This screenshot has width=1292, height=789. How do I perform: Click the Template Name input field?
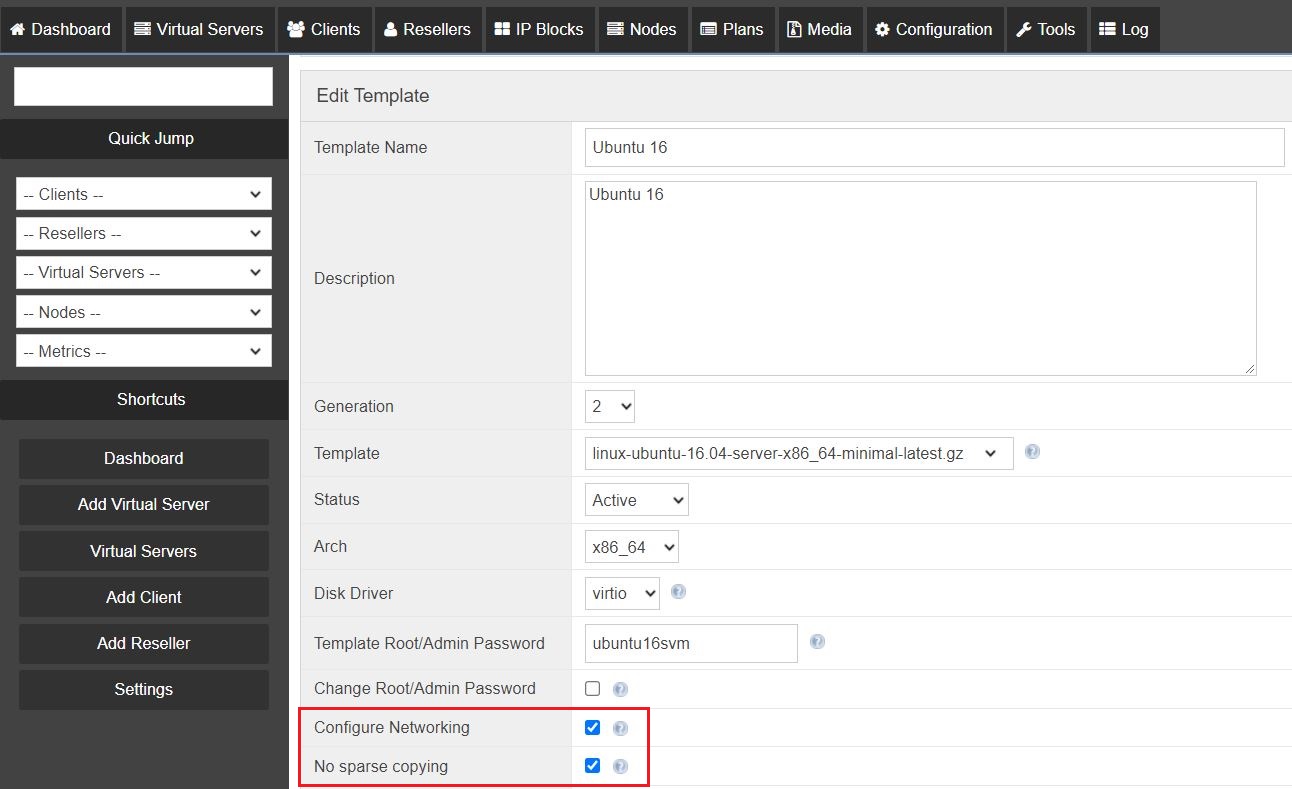[934, 147]
